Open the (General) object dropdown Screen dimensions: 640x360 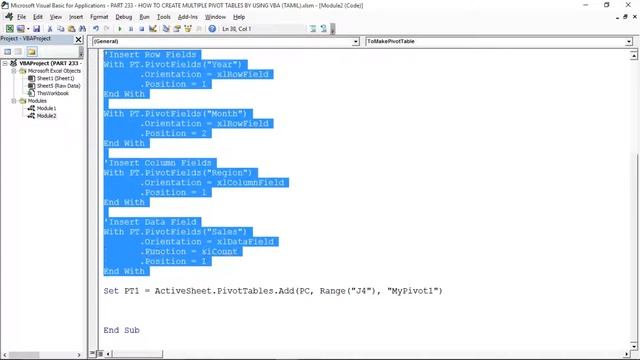click(356, 42)
